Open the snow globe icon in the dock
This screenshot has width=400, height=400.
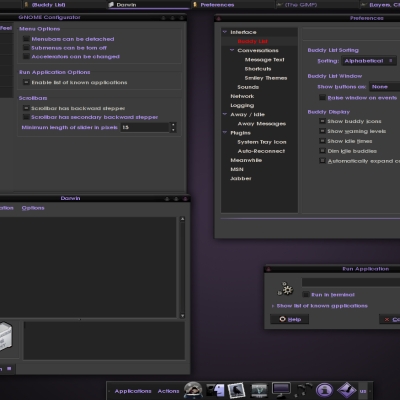click(193, 390)
